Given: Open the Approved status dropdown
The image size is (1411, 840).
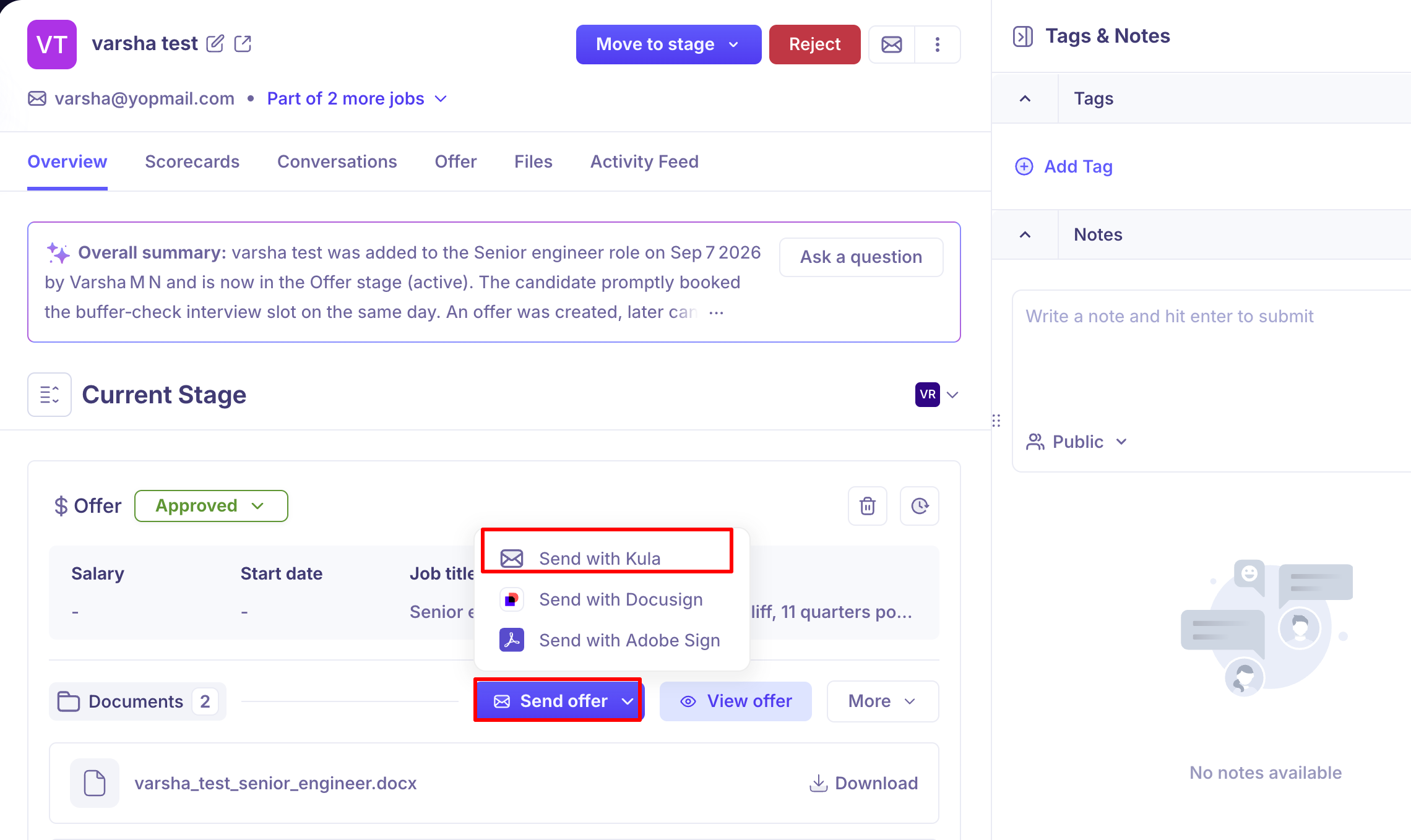Looking at the screenshot, I should [x=211, y=506].
